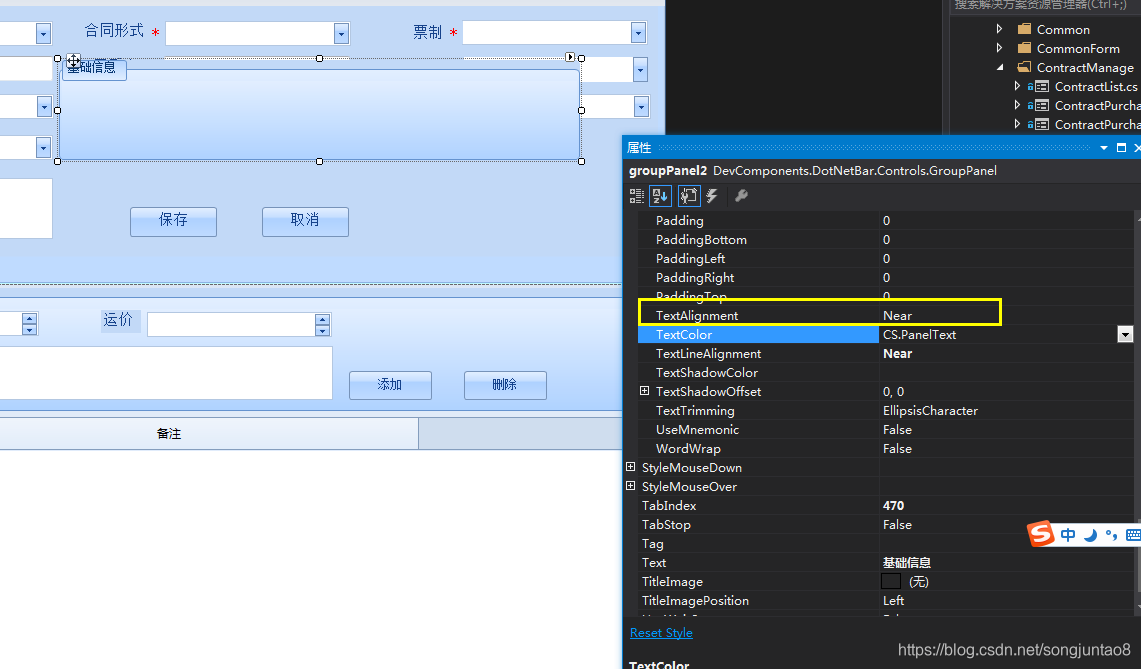
Task: Click the 取消 button
Action: [x=305, y=221]
